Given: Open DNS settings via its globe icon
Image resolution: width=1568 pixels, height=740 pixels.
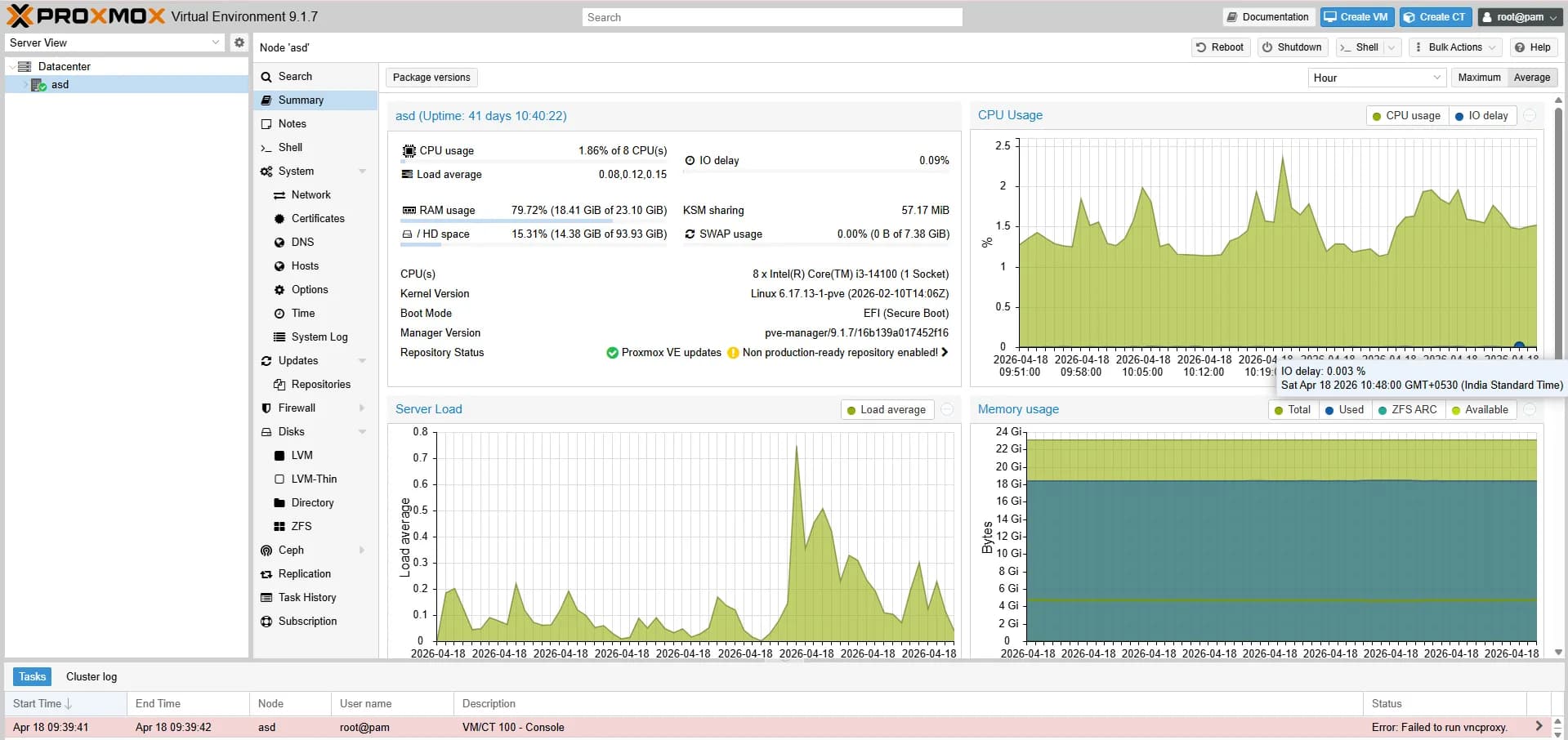Looking at the screenshot, I should click(279, 242).
